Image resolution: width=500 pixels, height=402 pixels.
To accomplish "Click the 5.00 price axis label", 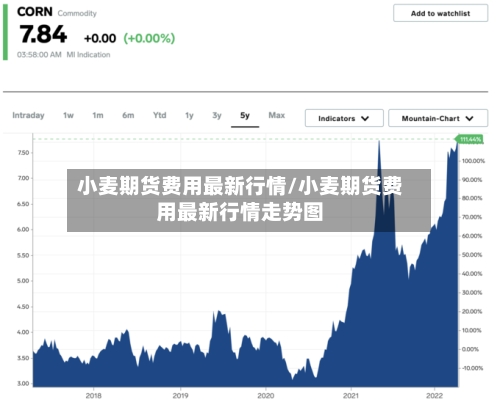I will pyautogui.click(x=23, y=281).
